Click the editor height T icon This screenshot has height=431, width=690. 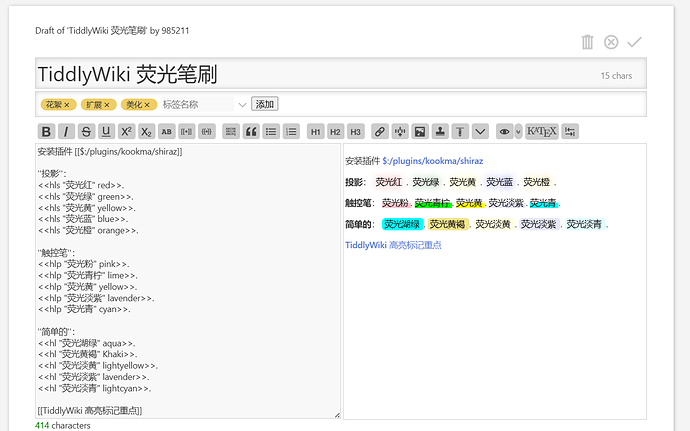pos(460,131)
